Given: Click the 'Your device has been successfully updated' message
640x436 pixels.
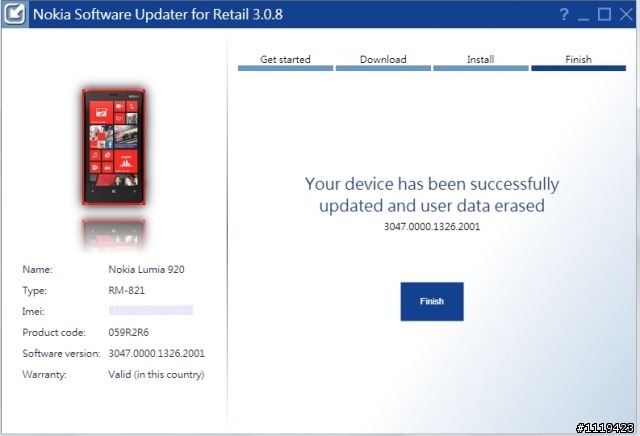Looking at the screenshot, I should [432, 195].
